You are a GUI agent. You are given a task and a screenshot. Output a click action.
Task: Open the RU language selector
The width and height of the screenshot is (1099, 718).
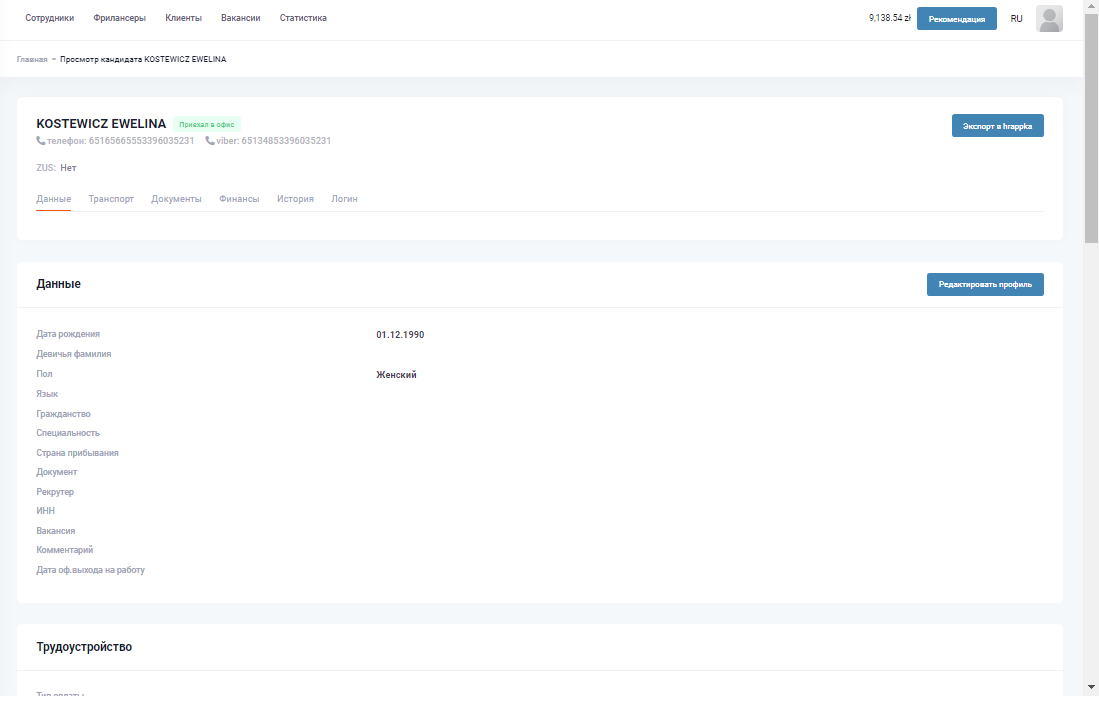coord(1016,19)
